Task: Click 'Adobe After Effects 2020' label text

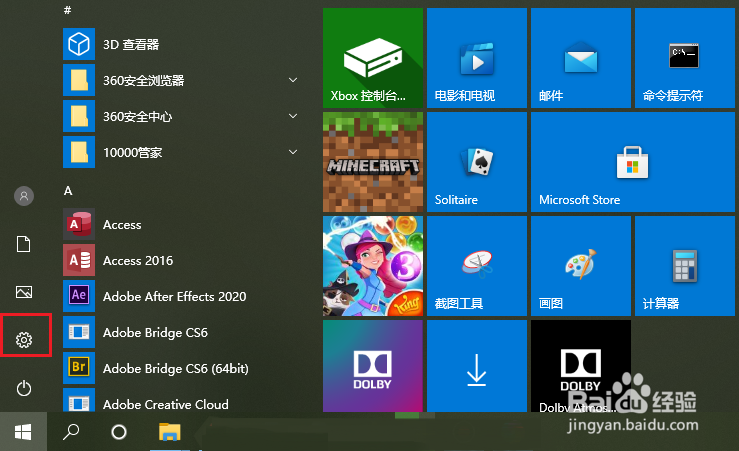Action: 174,296
